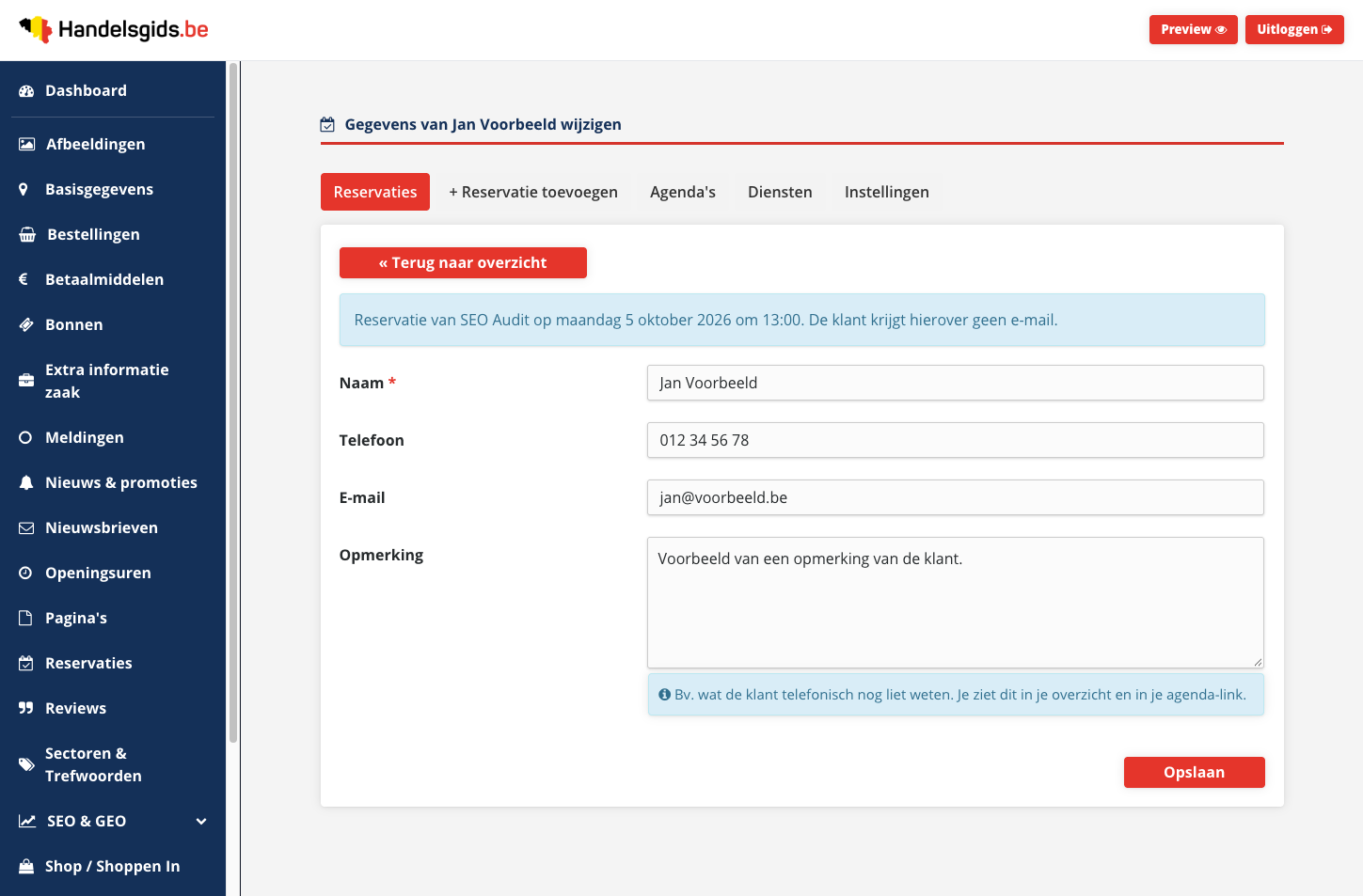Click the Handelsgids.be logo

114,30
